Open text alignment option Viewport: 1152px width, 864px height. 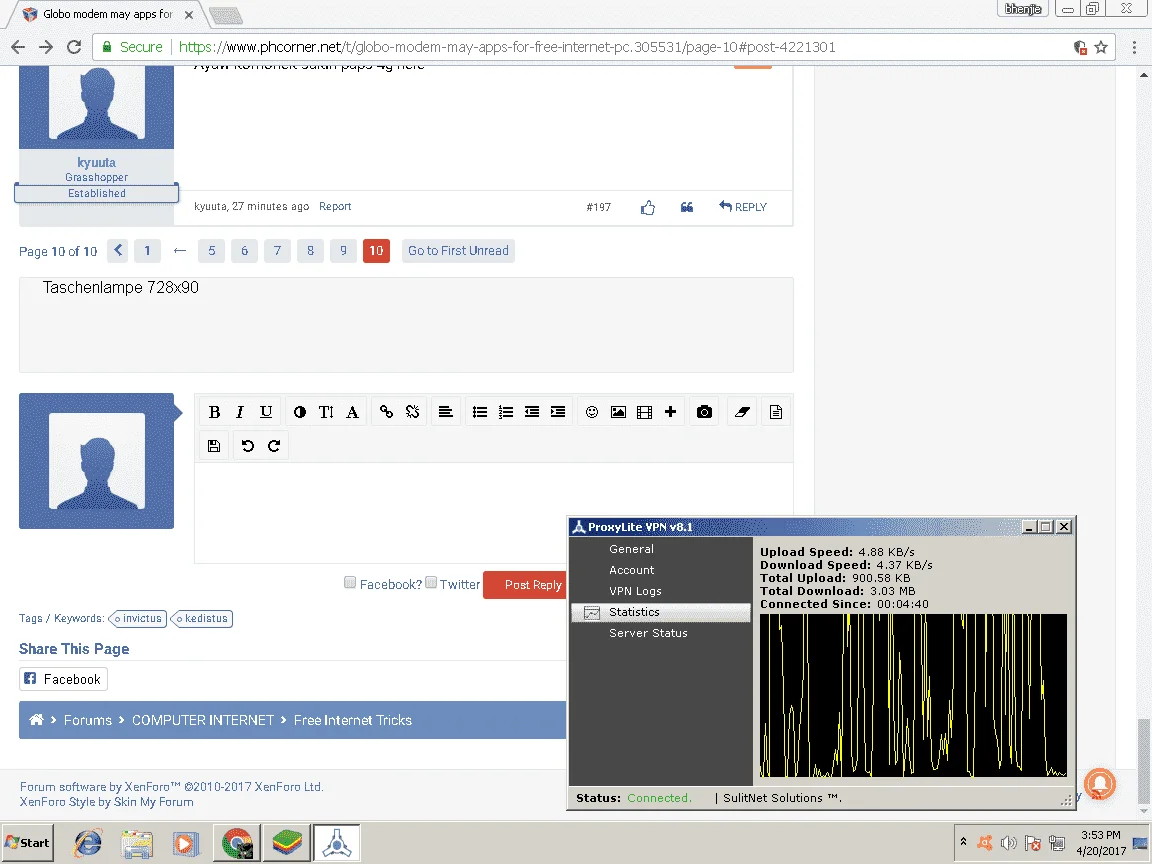445,412
